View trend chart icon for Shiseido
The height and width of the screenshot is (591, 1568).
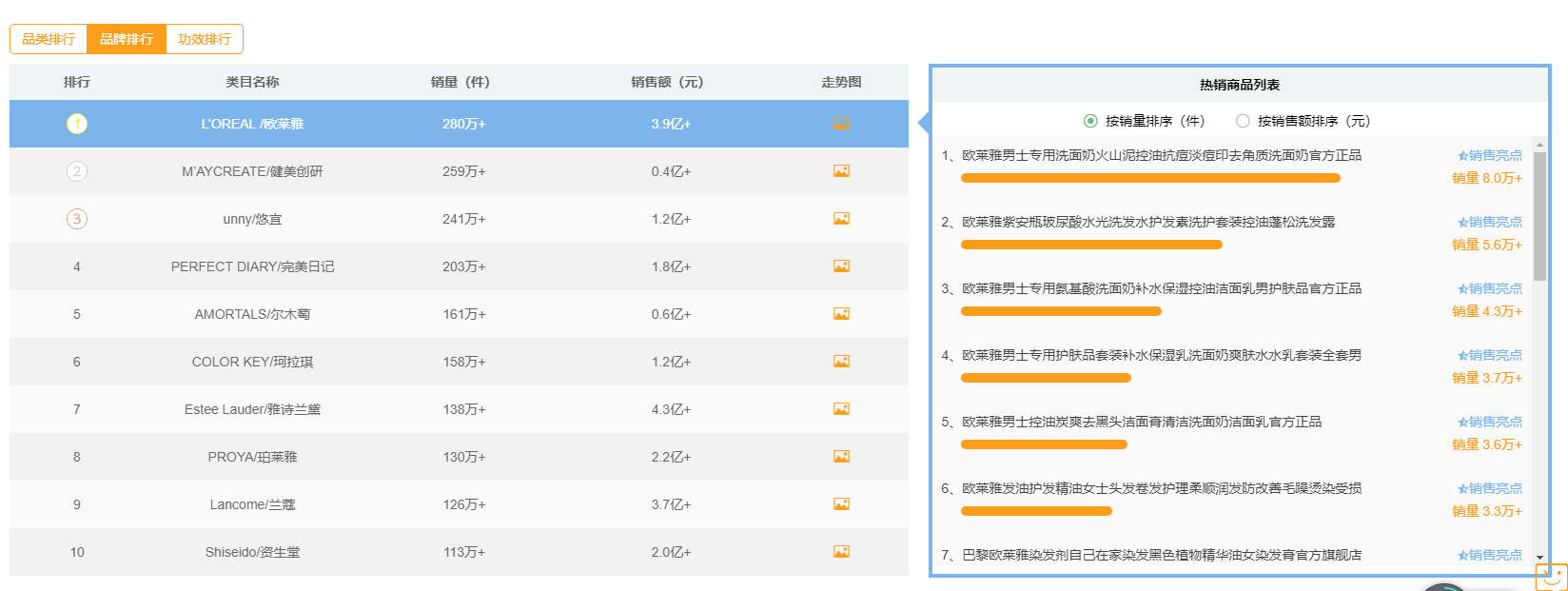(x=841, y=552)
